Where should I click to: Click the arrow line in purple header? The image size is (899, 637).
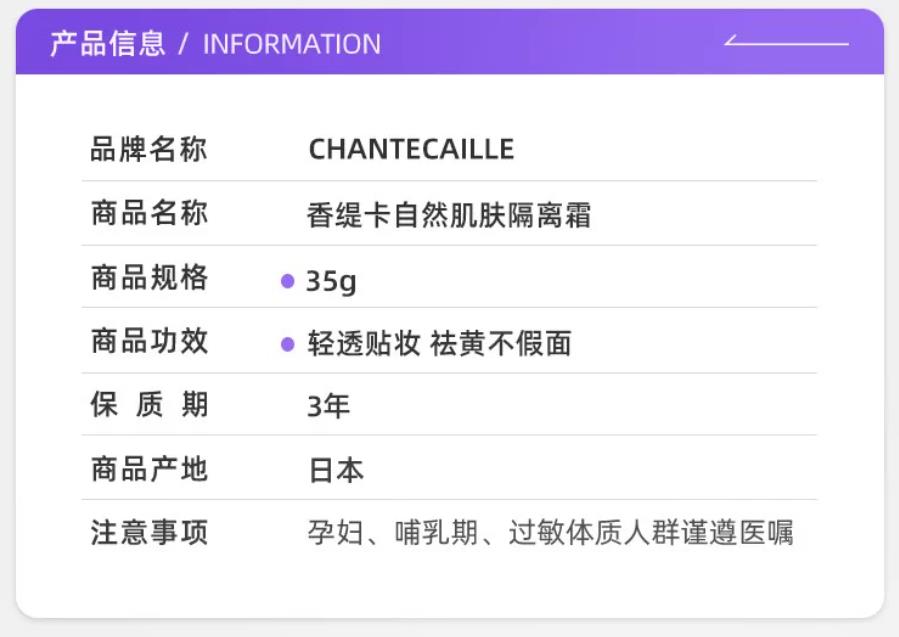tap(787, 43)
